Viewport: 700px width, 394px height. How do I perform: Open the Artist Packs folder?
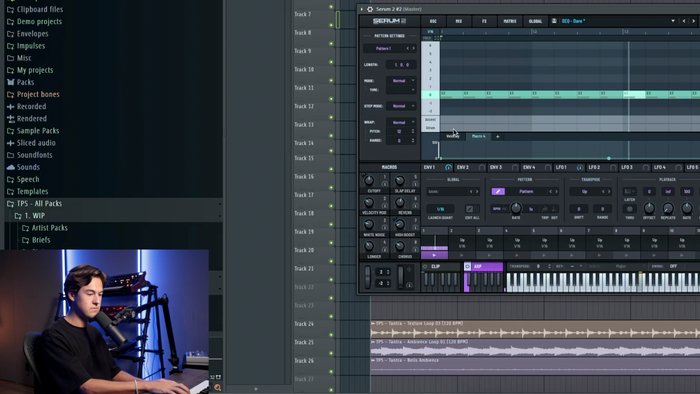[49, 228]
